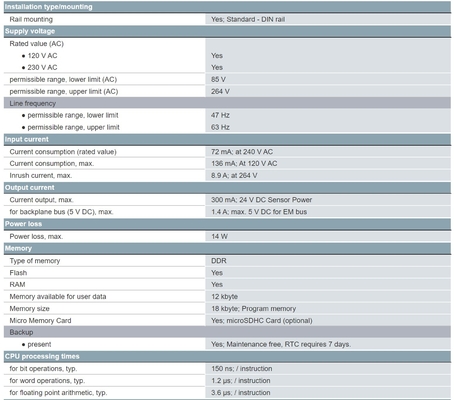454x400 pixels.
Task: Click the '47 Hz' value
Action: tap(220, 115)
